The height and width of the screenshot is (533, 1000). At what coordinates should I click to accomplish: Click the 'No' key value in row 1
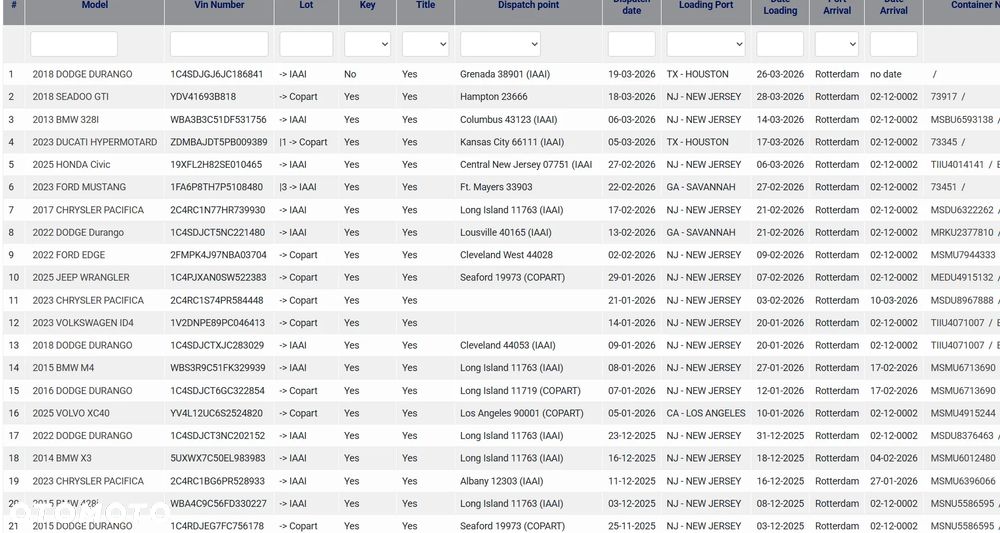350,74
